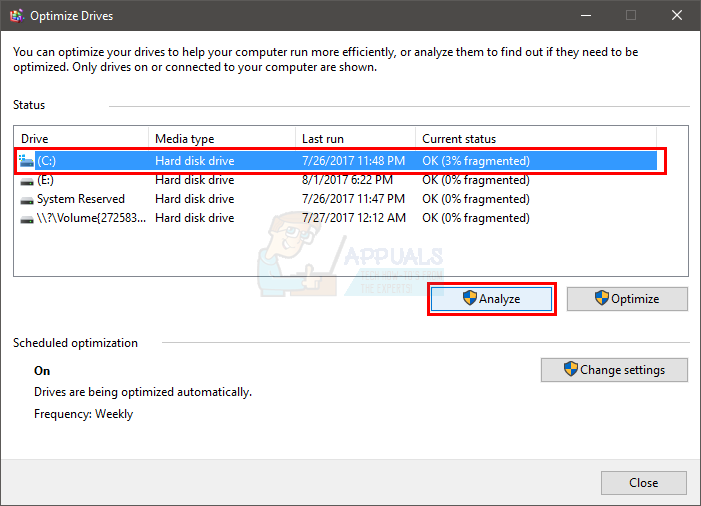Click the shield icon on Analyze button
This screenshot has height=506, width=701.
click(469, 298)
